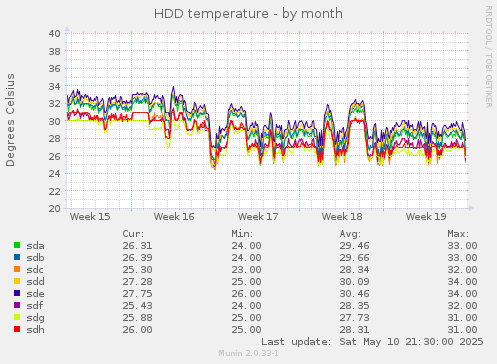Click the chart title HDD temperature - by month
This screenshot has width=497, height=364.
coord(248,14)
